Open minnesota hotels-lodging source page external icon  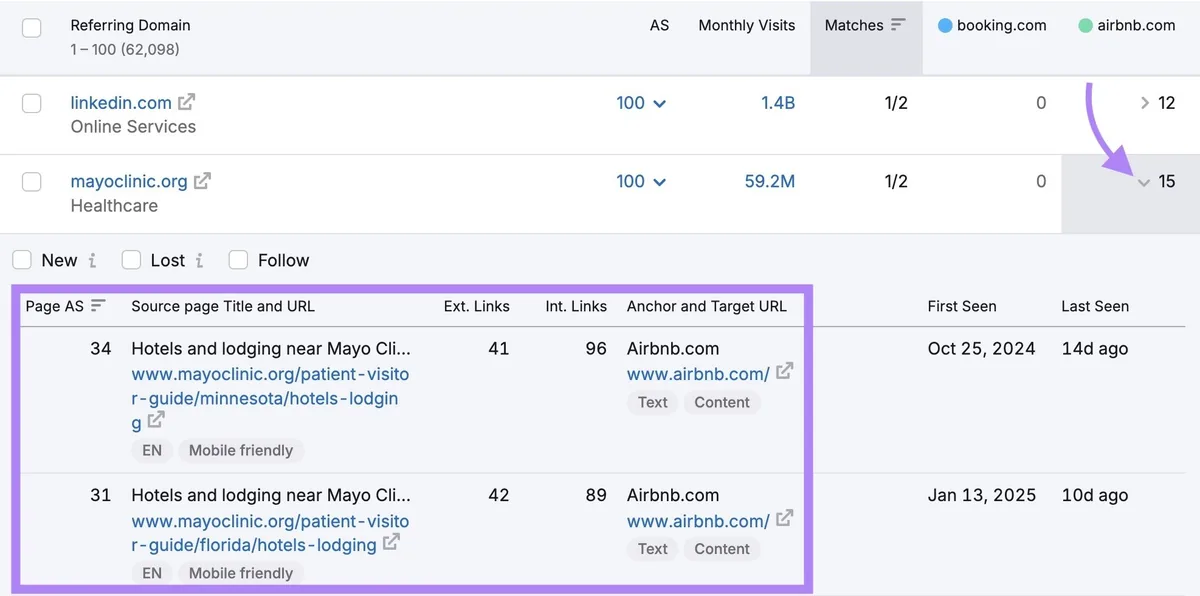(156, 421)
